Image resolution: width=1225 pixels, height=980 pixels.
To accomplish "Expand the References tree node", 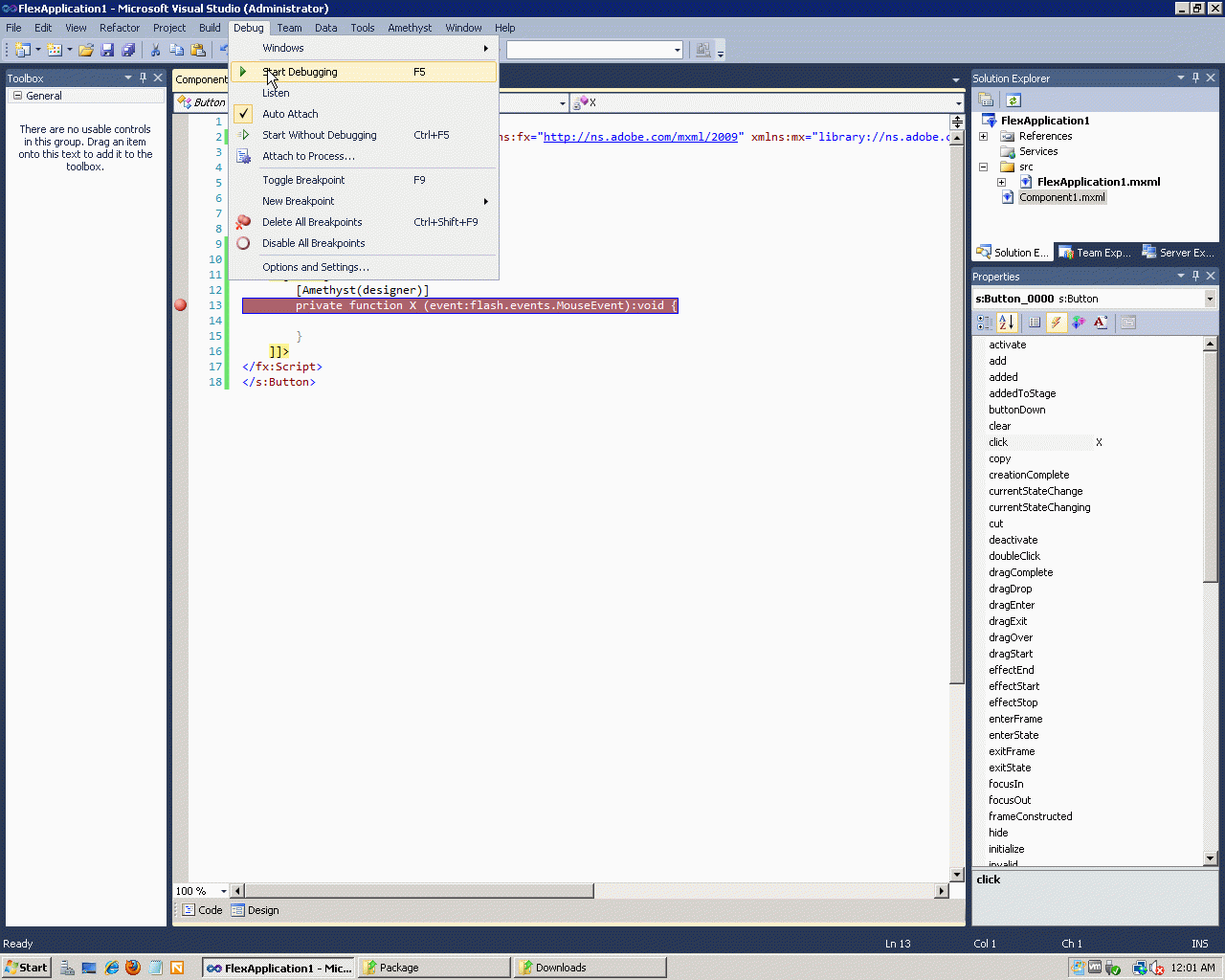I will pyautogui.click(x=983, y=136).
